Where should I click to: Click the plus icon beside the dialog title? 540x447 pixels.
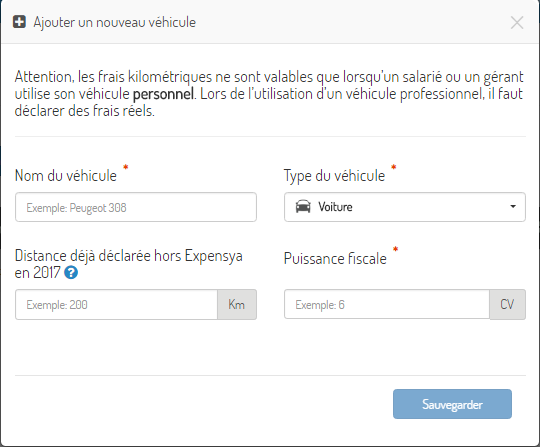point(19,22)
